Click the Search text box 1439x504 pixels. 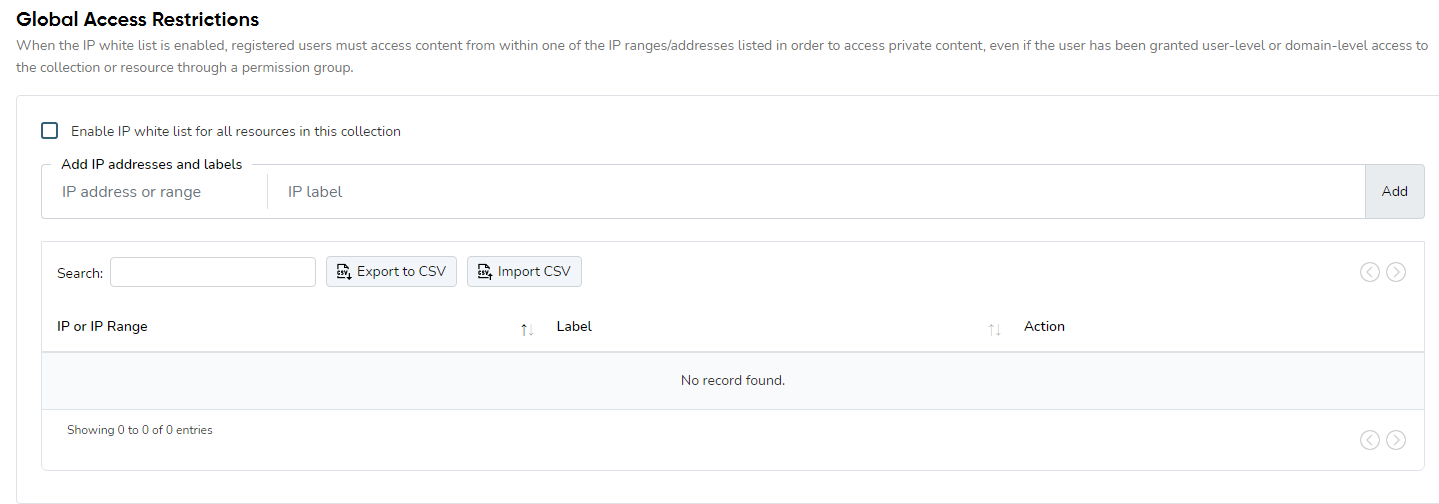213,272
